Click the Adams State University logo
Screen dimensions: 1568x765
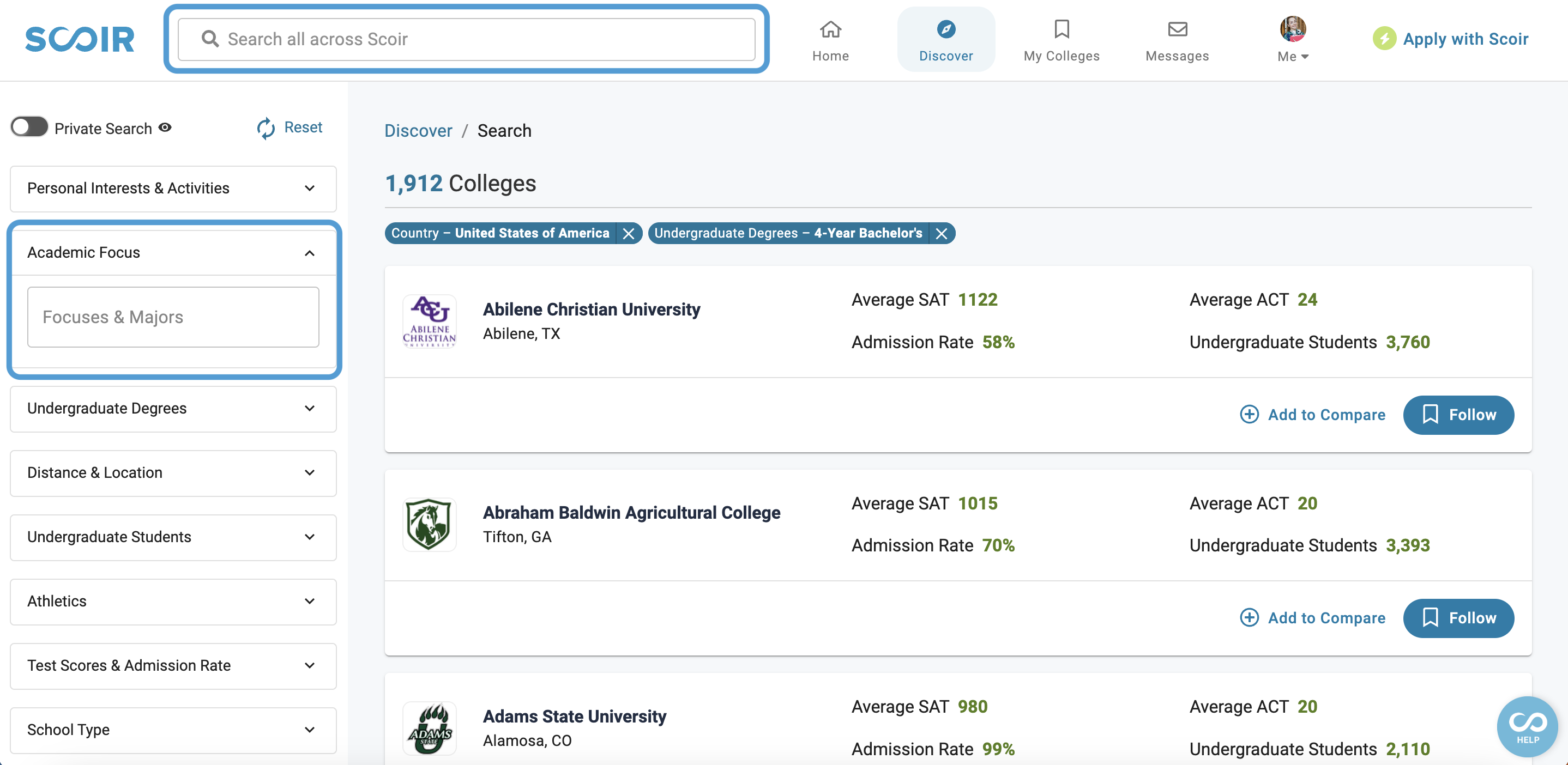[429, 728]
